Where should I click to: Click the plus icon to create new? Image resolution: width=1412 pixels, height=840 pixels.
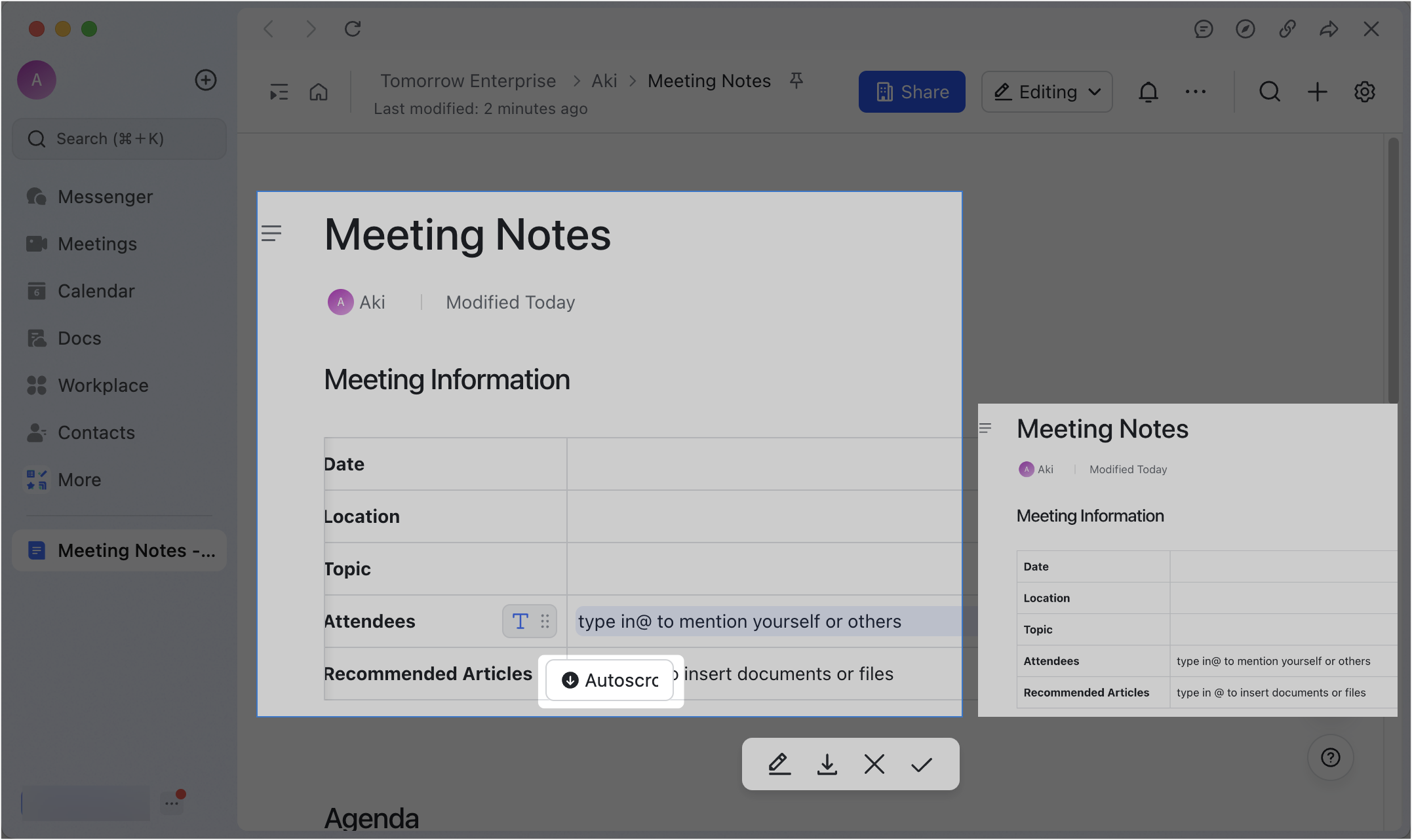click(1318, 92)
